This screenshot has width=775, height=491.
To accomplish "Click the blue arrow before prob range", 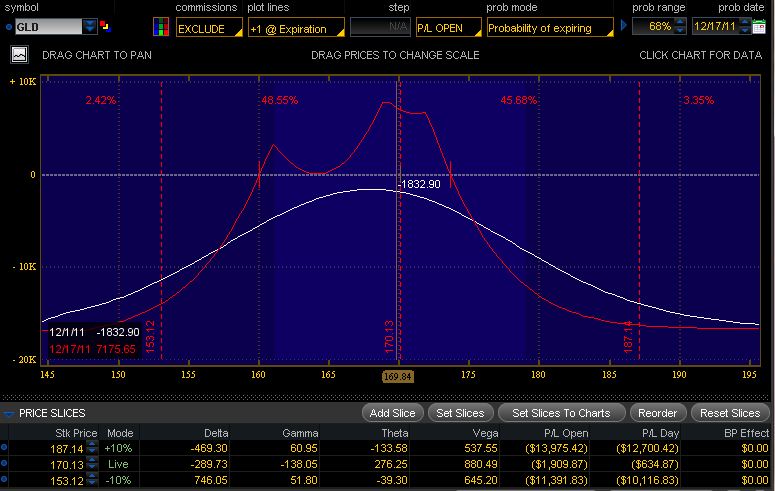I will pos(623,25).
